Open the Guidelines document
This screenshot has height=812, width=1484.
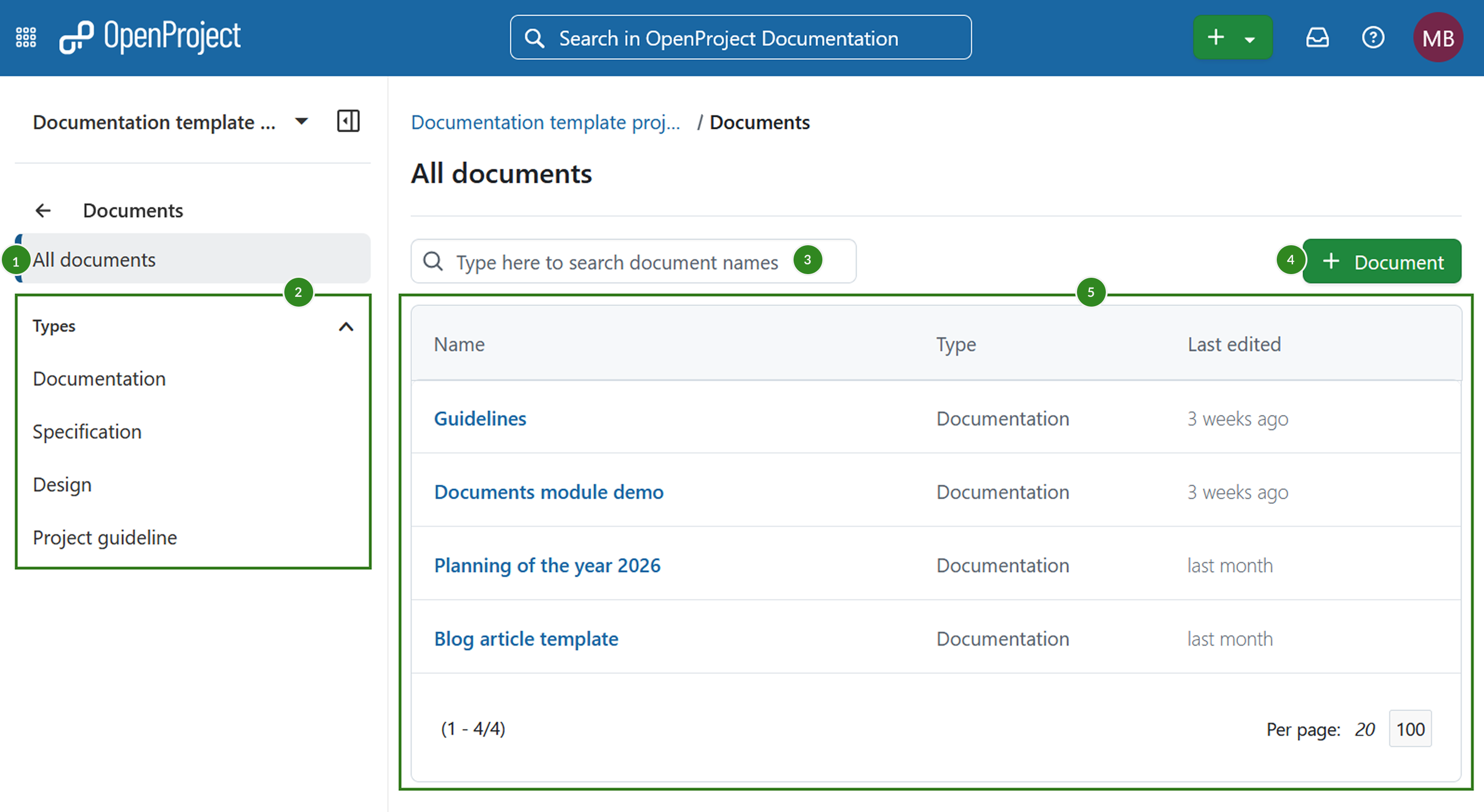click(480, 419)
